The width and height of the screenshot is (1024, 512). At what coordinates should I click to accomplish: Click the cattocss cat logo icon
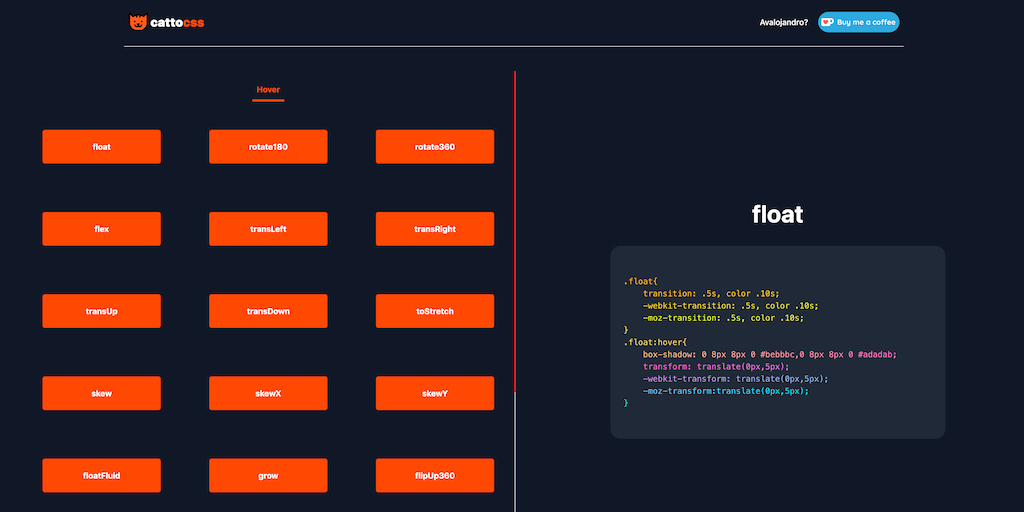[x=138, y=22]
